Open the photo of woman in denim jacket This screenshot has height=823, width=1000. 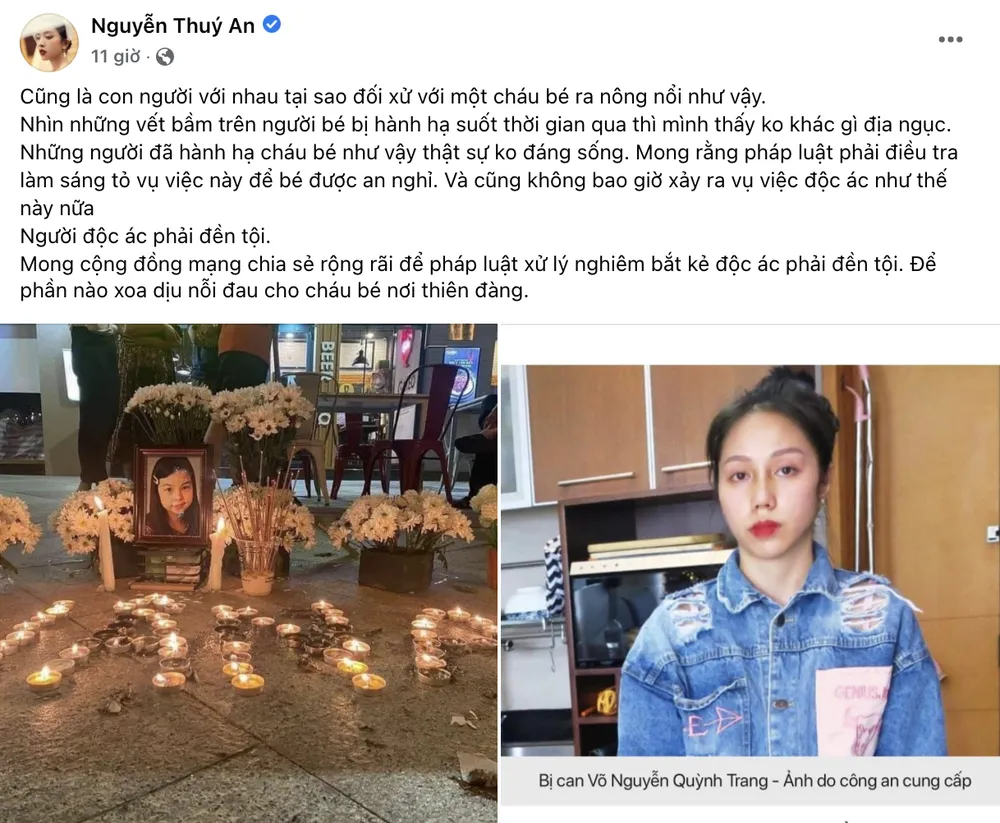pos(750,560)
